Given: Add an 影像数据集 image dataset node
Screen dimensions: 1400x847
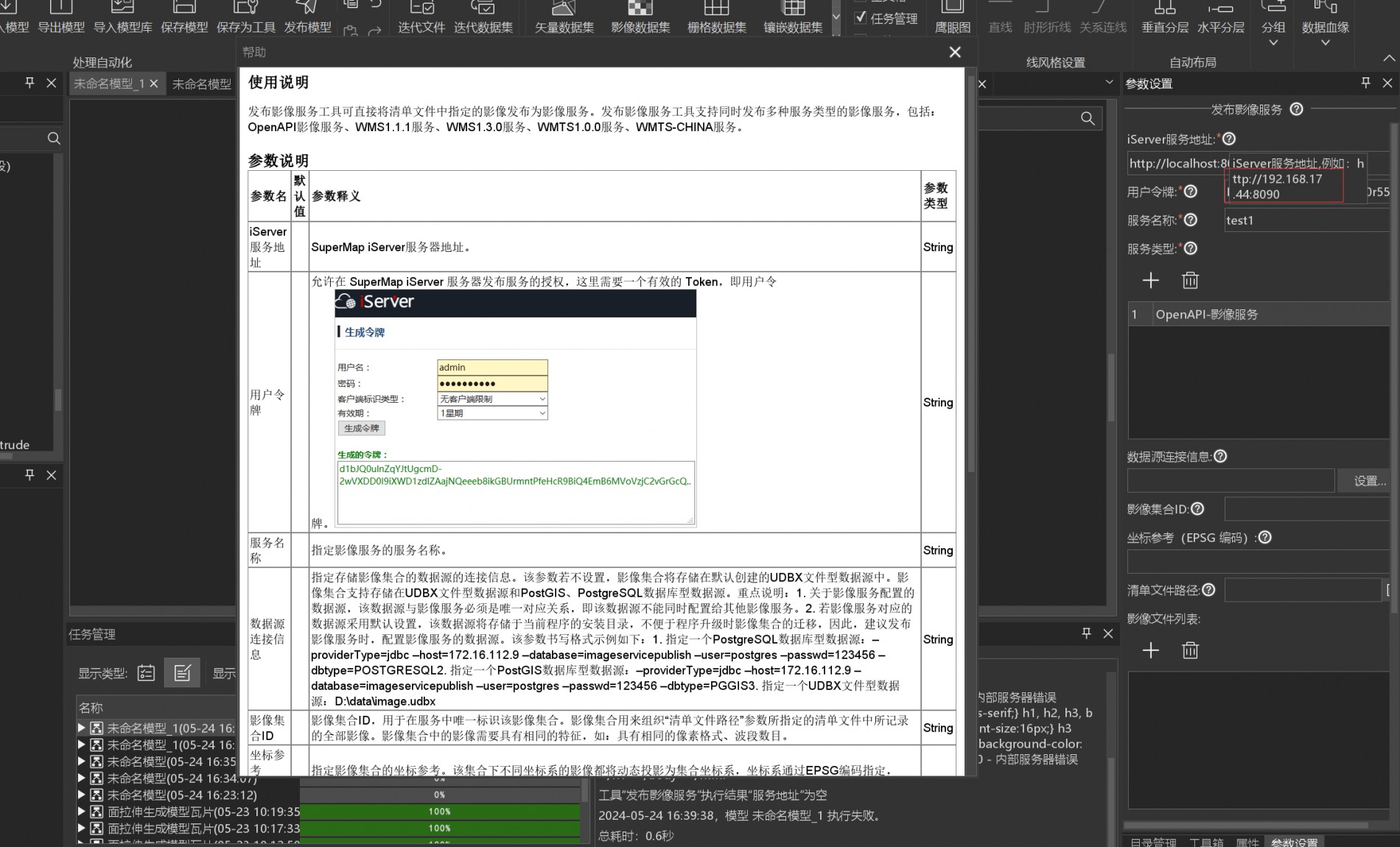Looking at the screenshot, I should [x=640, y=16].
